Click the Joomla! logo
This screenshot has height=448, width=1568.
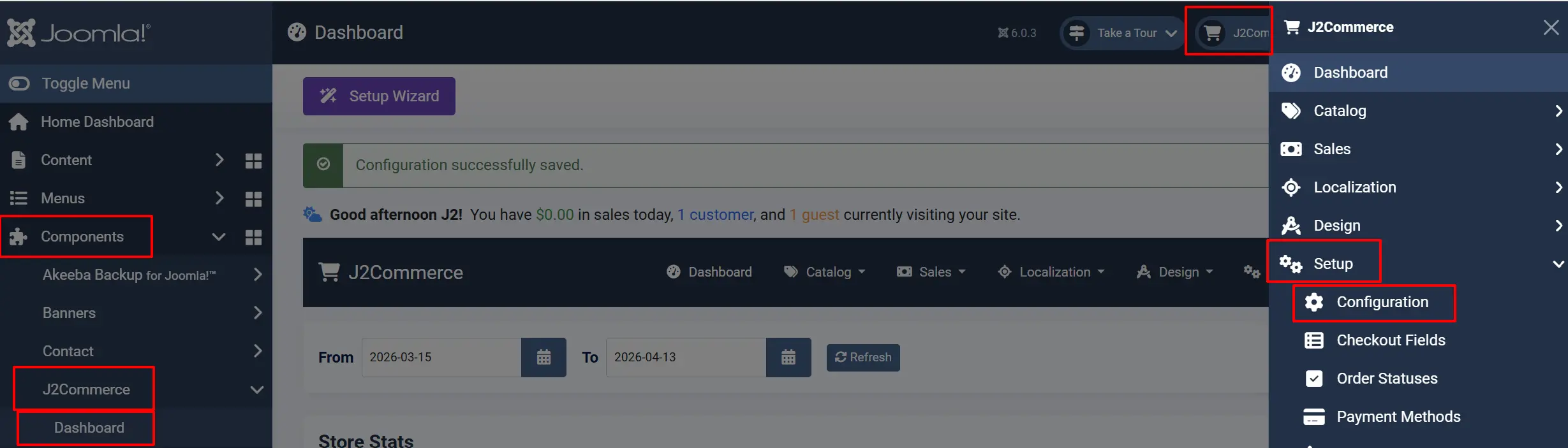pos(79,33)
